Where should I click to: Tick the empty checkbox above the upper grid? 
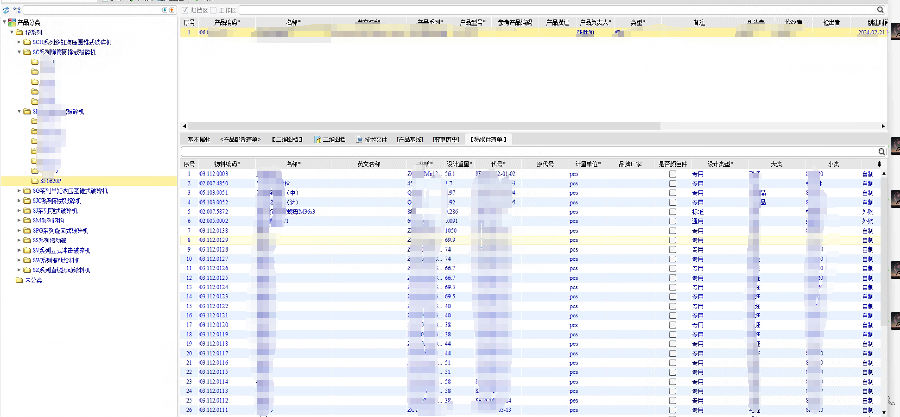pyautogui.click(x=212, y=10)
